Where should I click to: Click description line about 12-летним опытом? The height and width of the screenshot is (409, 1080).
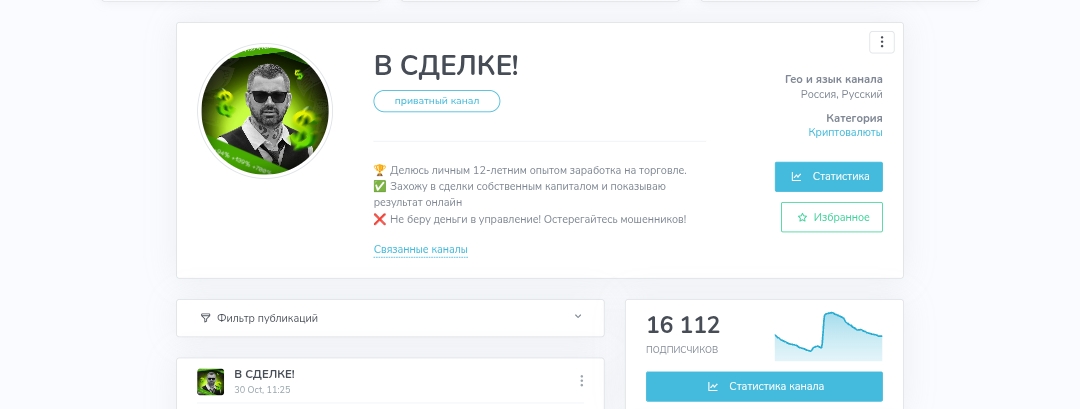[538, 170]
